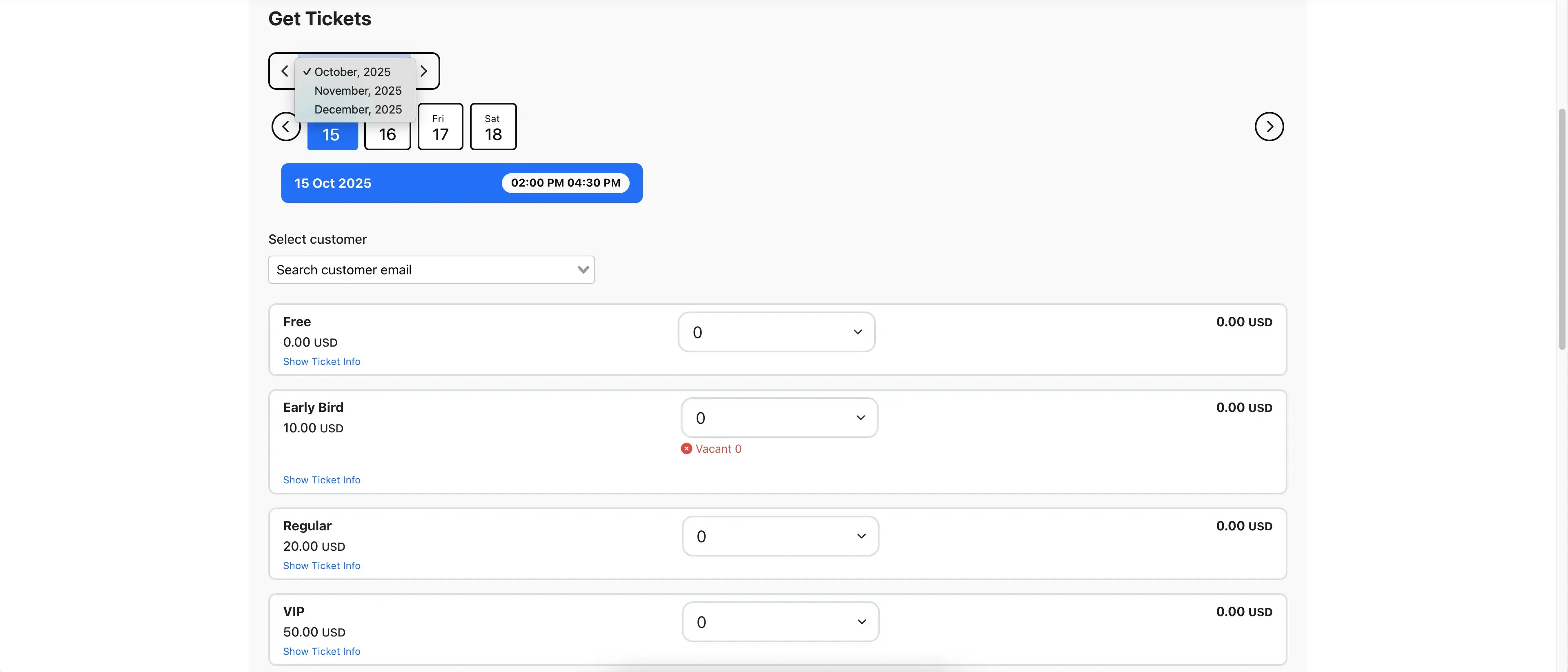The image size is (1568, 672).
Task: Select November, 2025 from the month list
Action: coord(357,91)
